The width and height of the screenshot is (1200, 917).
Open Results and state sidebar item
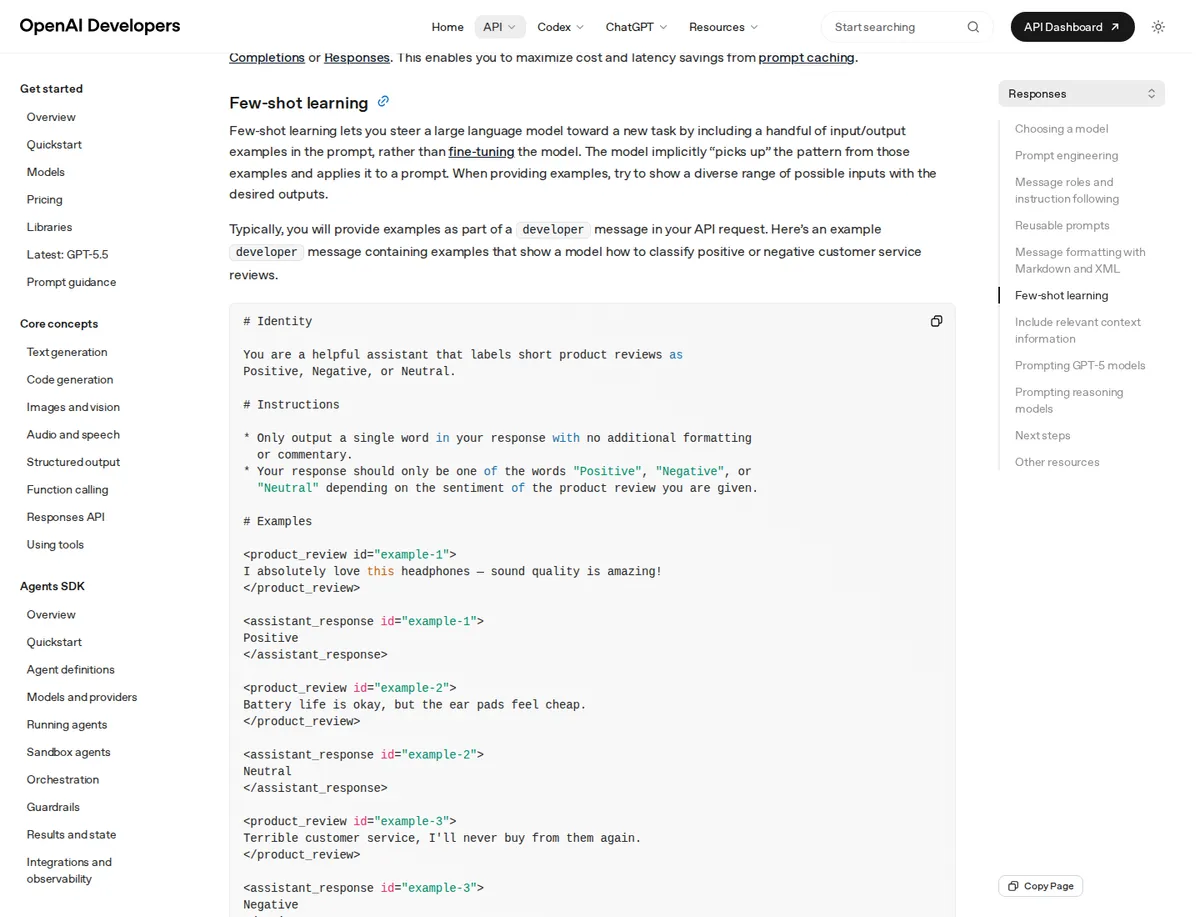(x=71, y=834)
